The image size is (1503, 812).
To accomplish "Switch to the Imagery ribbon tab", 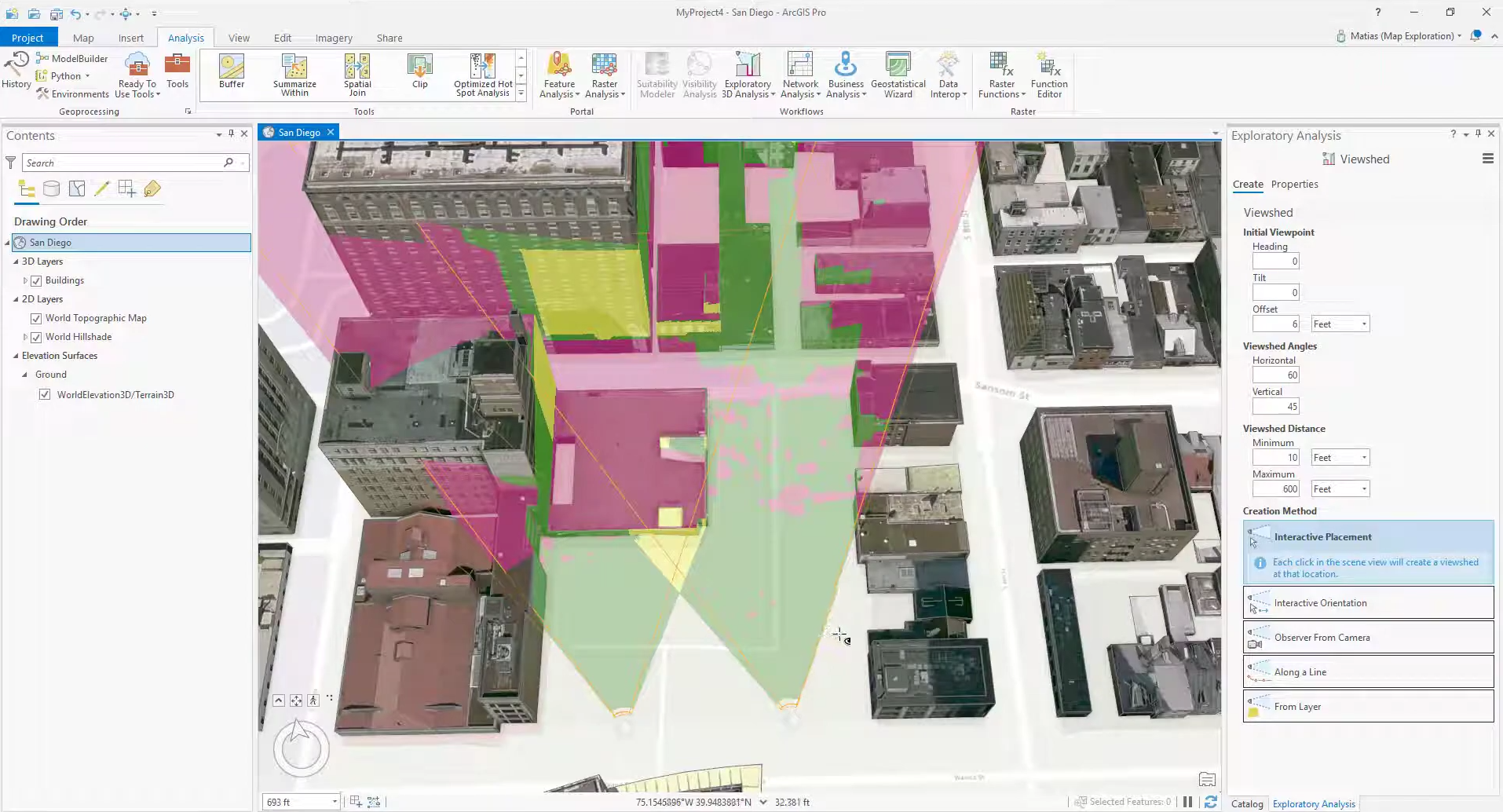I will (x=334, y=38).
